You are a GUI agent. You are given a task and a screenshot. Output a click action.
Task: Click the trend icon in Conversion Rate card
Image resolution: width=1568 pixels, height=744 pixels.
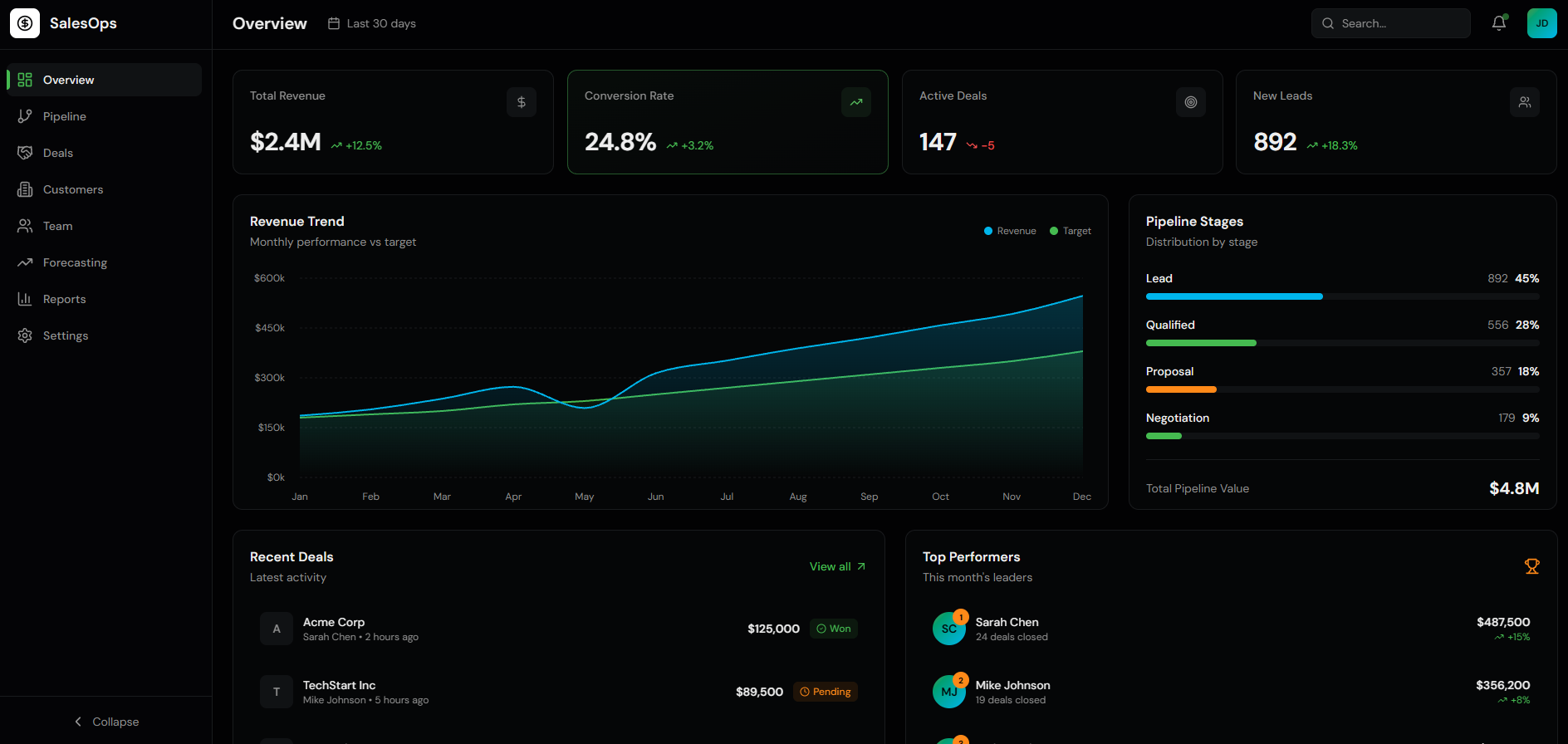click(856, 102)
